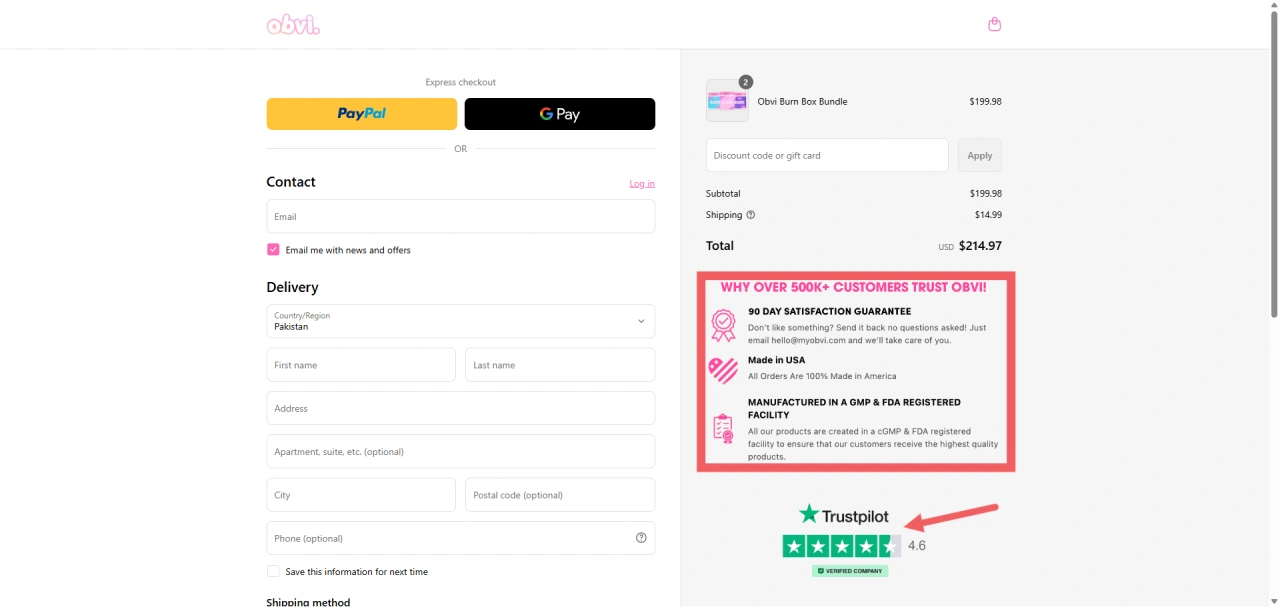This screenshot has height=607, width=1280.
Task: Uncheck Email me with news and offers
Action: tap(273, 250)
